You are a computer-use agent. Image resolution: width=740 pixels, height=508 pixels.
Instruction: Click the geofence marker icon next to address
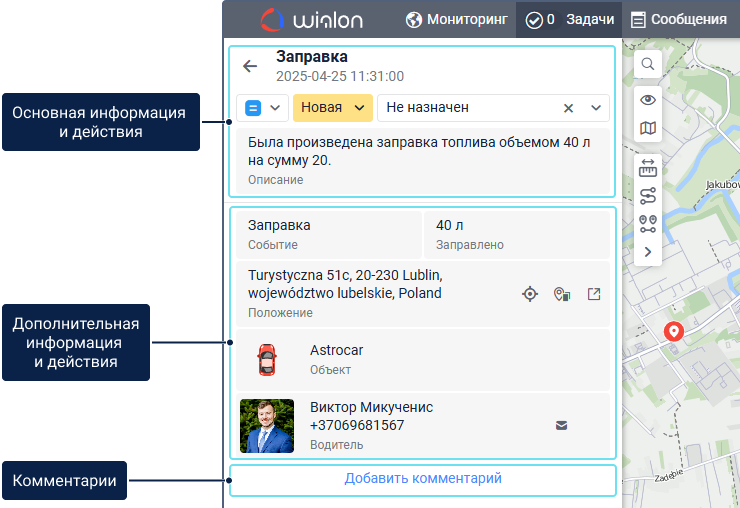tap(562, 294)
